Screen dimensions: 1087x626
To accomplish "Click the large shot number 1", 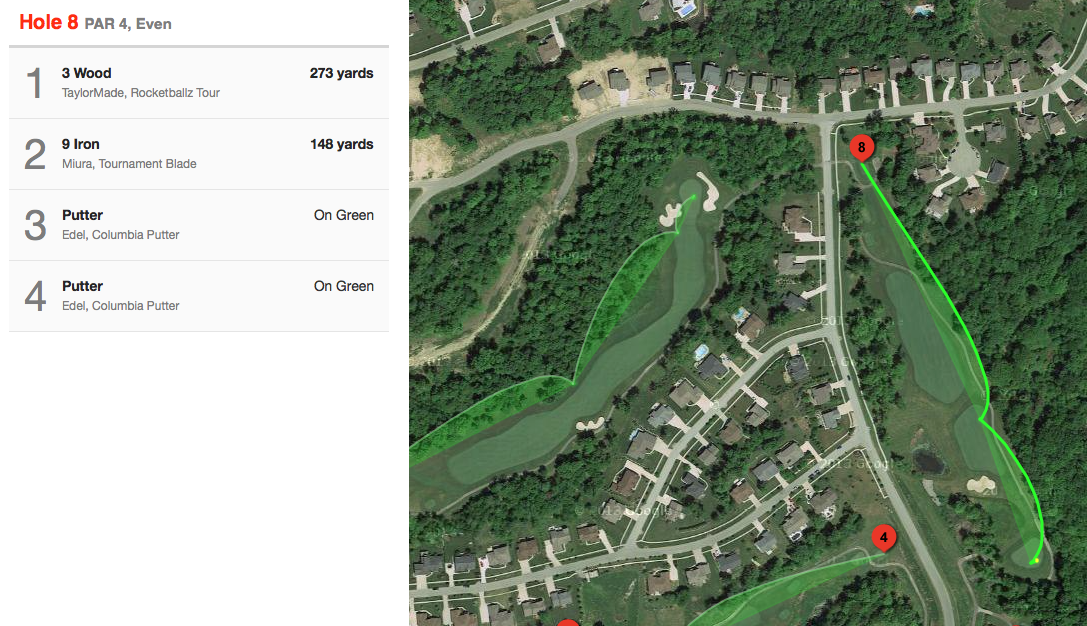I will (35, 83).
